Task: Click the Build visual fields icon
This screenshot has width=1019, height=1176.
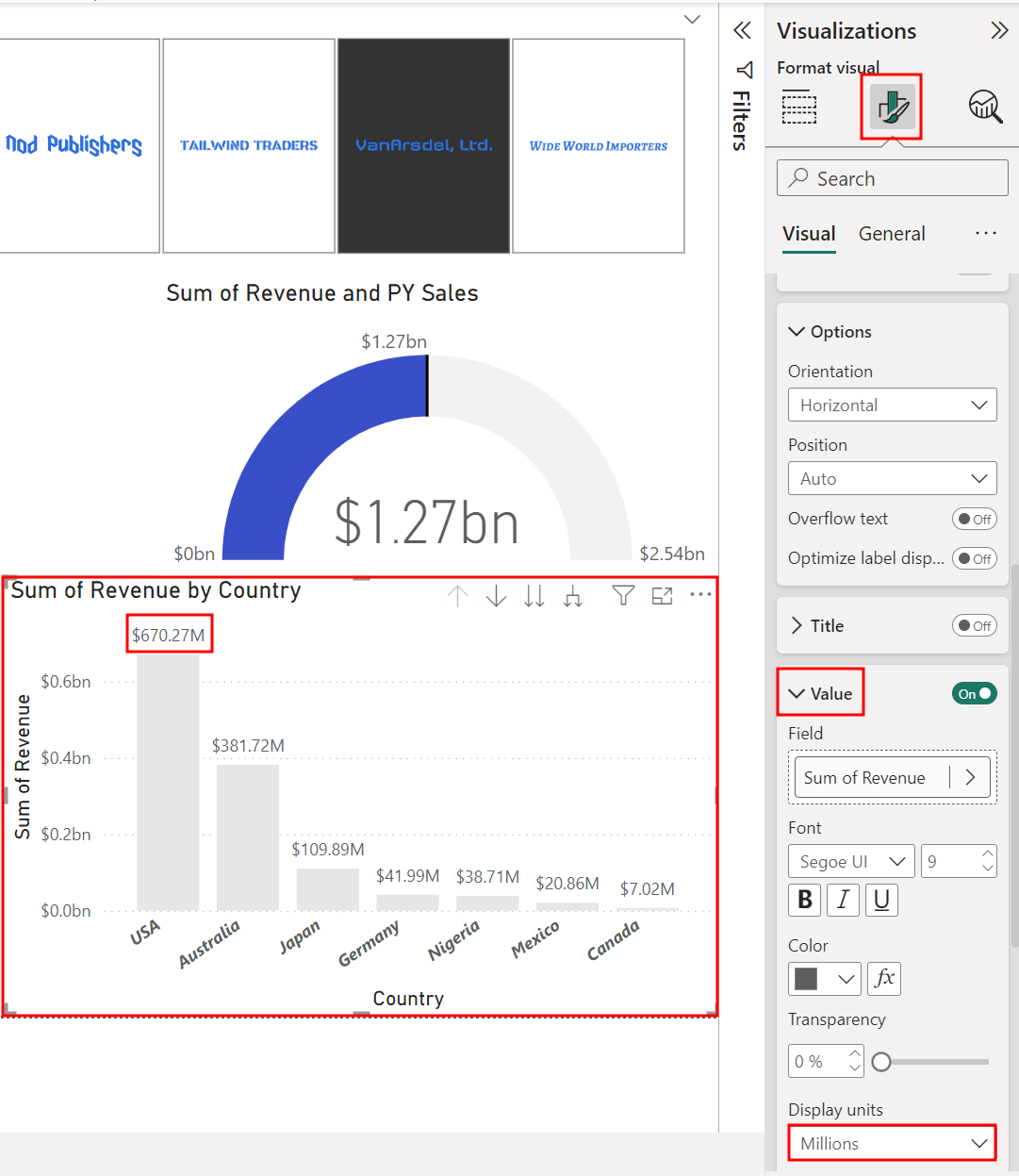Action: (798, 107)
